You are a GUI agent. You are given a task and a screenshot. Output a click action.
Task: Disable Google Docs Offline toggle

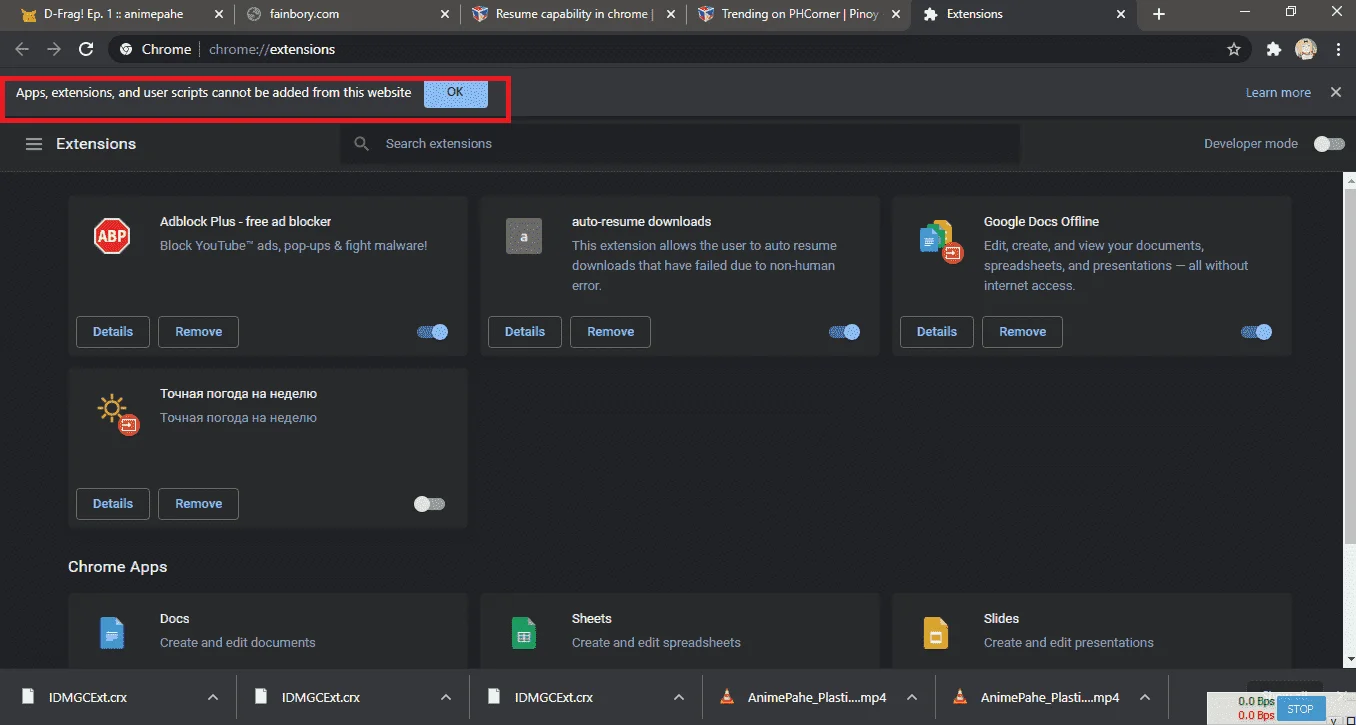[x=1257, y=332]
